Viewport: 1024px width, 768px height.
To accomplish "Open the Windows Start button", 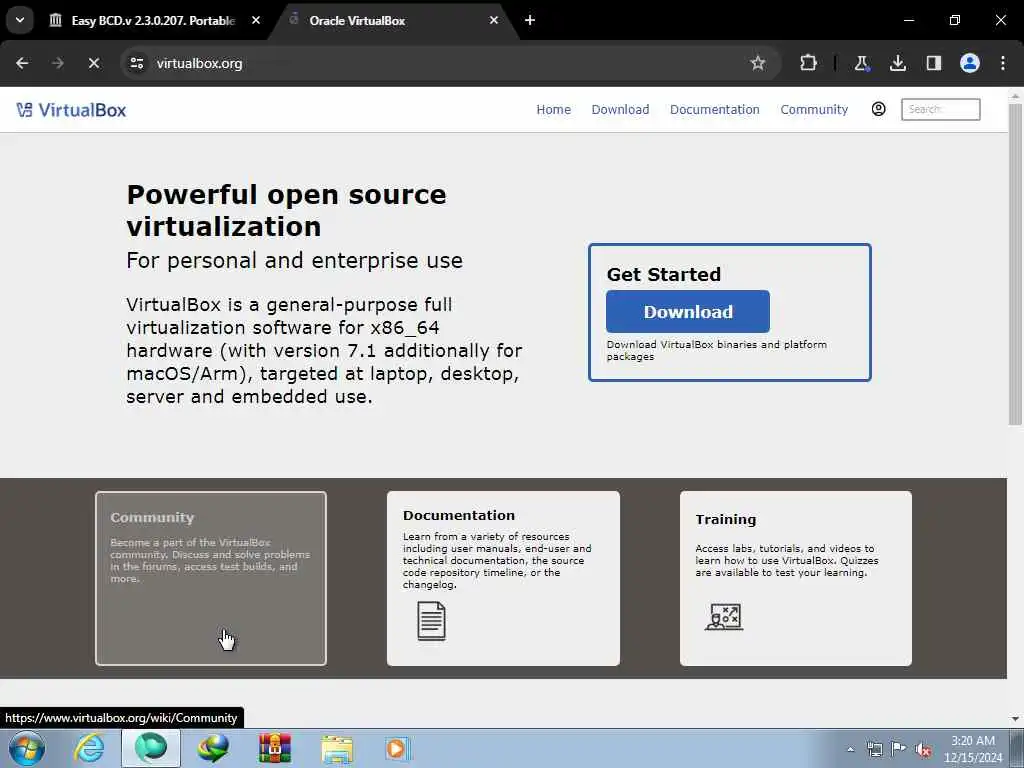I will (x=27, y=748).
